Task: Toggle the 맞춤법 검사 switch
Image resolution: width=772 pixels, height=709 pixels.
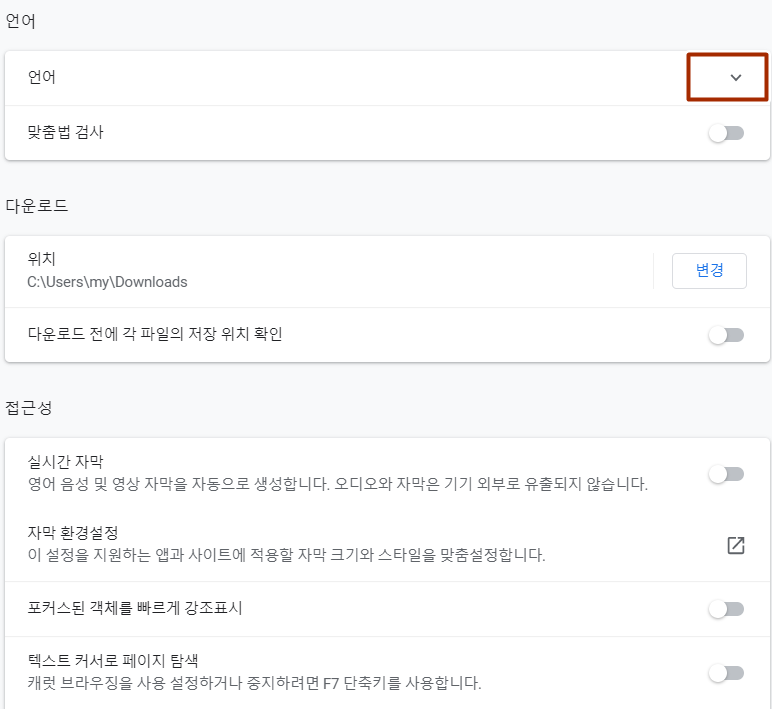Action: click(x=726, y=133)
